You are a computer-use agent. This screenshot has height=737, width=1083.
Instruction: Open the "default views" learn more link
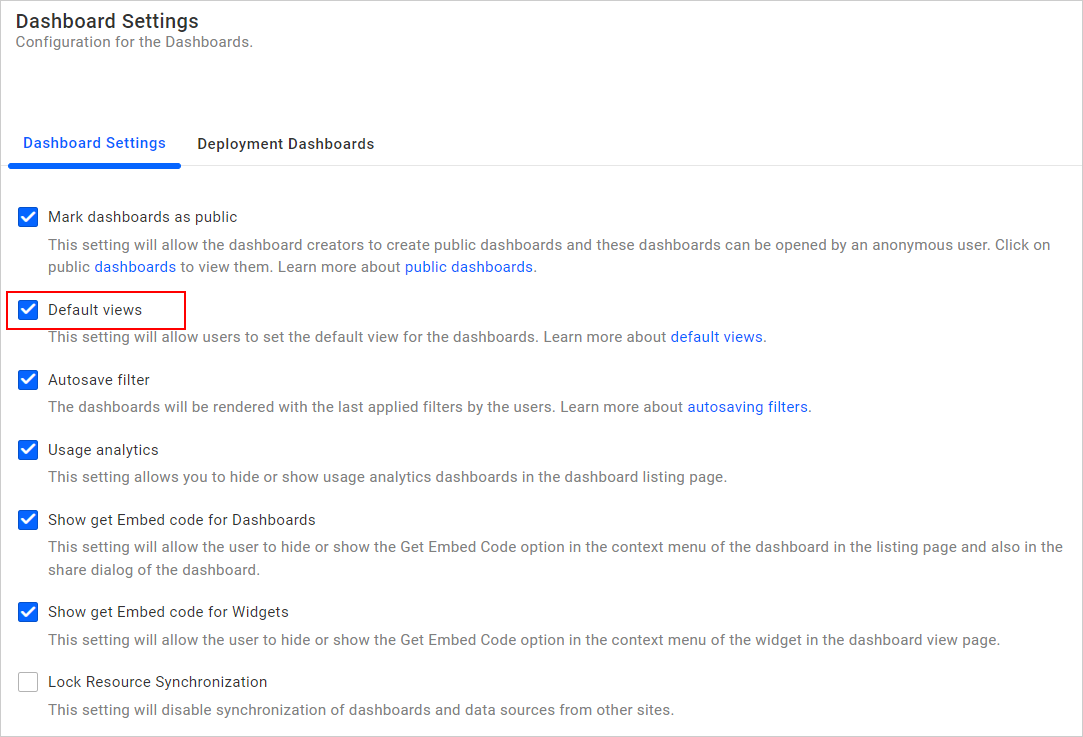click(x=717, y=337)
